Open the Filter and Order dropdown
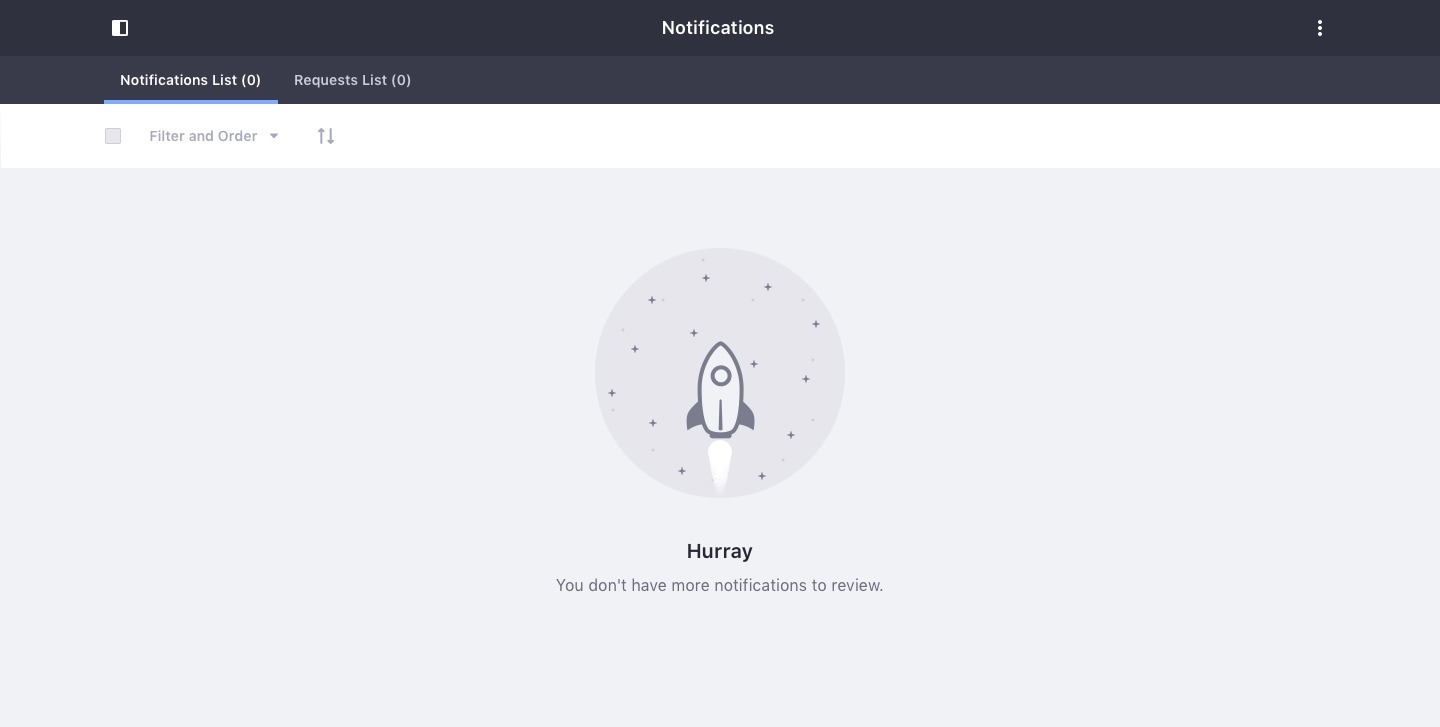 (203, 136)
